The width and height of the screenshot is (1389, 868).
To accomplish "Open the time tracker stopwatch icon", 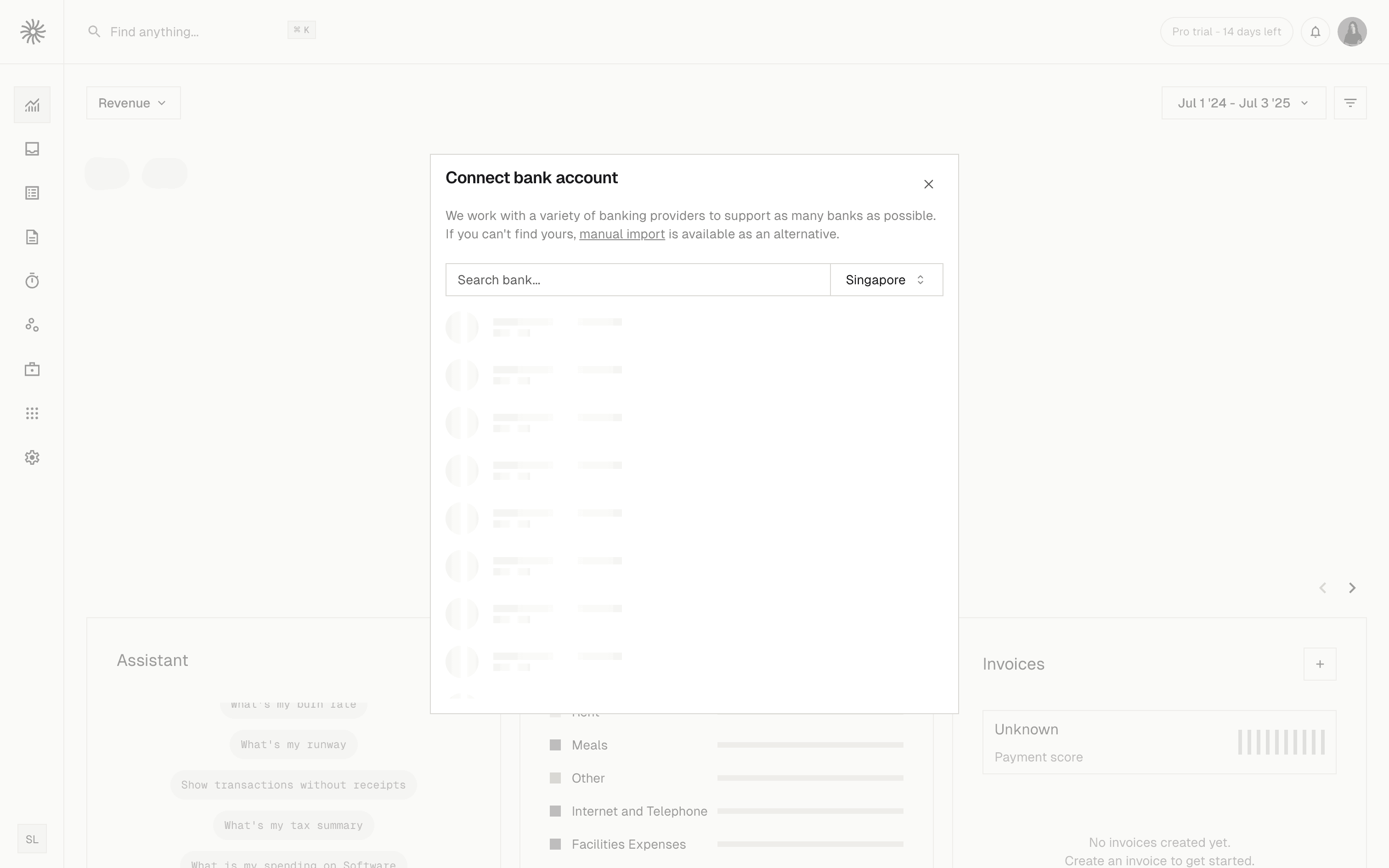I will point(32,281).
